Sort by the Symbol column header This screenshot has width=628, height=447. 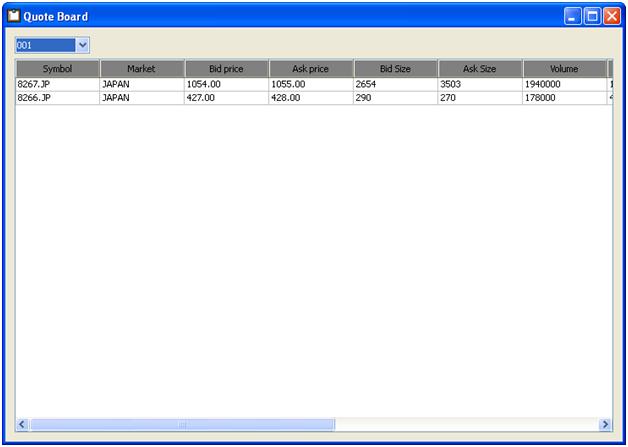[57, 69]
